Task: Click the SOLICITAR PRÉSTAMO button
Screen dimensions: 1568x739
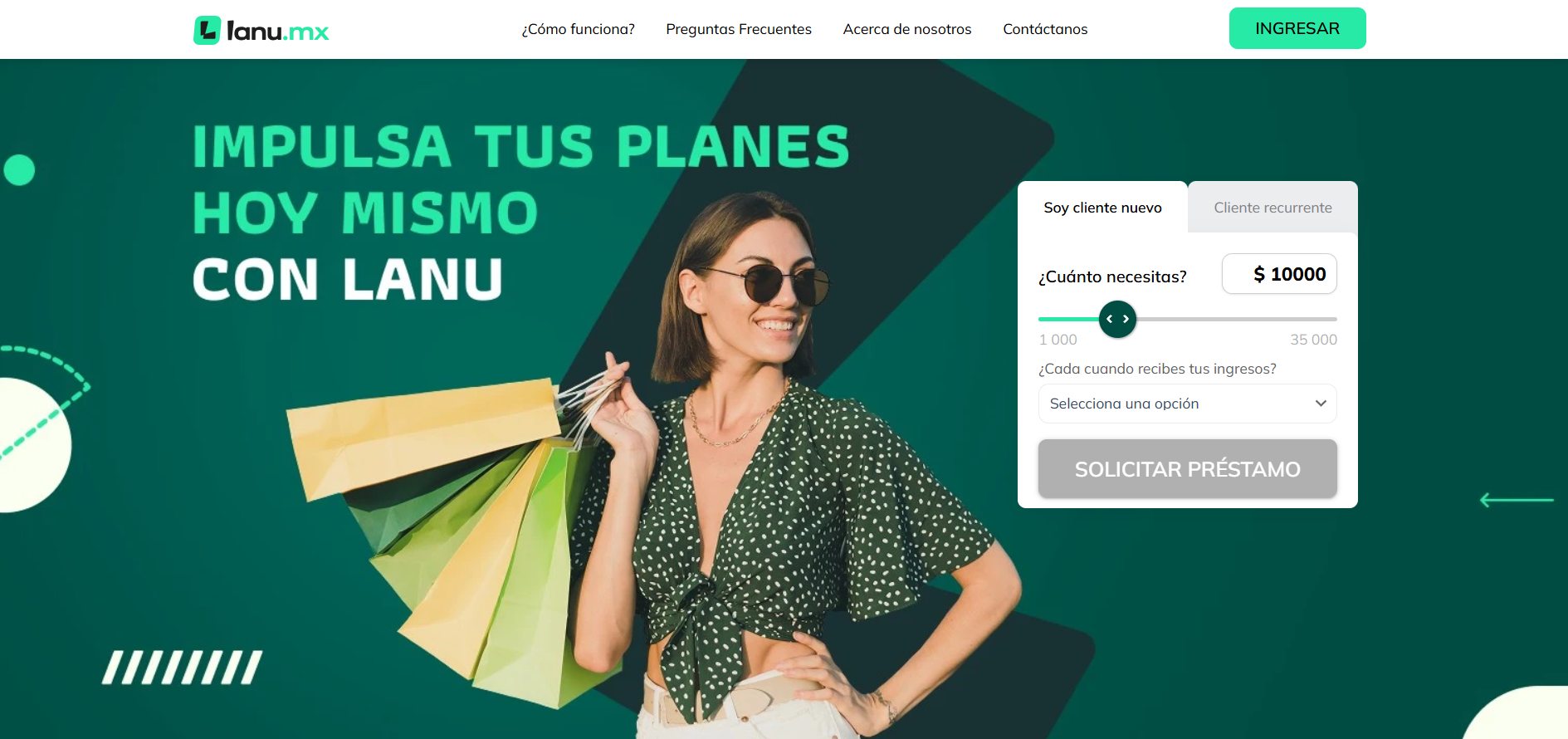Action: [x=1188, y=469]
